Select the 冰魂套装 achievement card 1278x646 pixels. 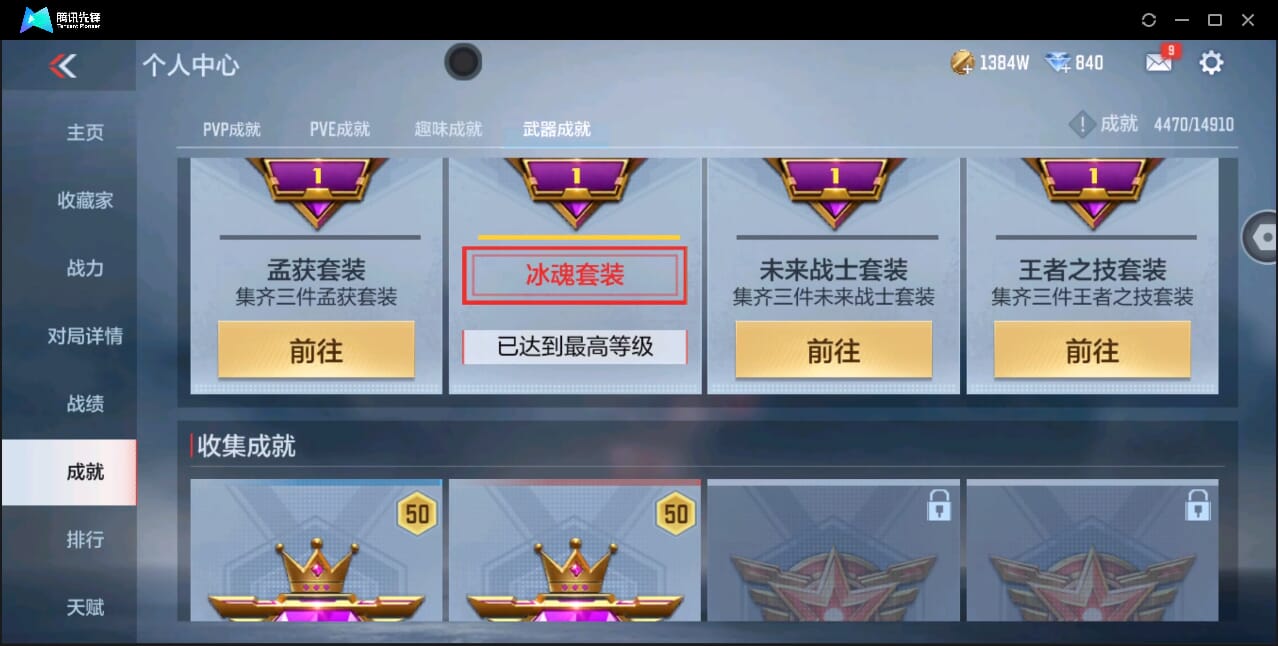pos(574,276)
